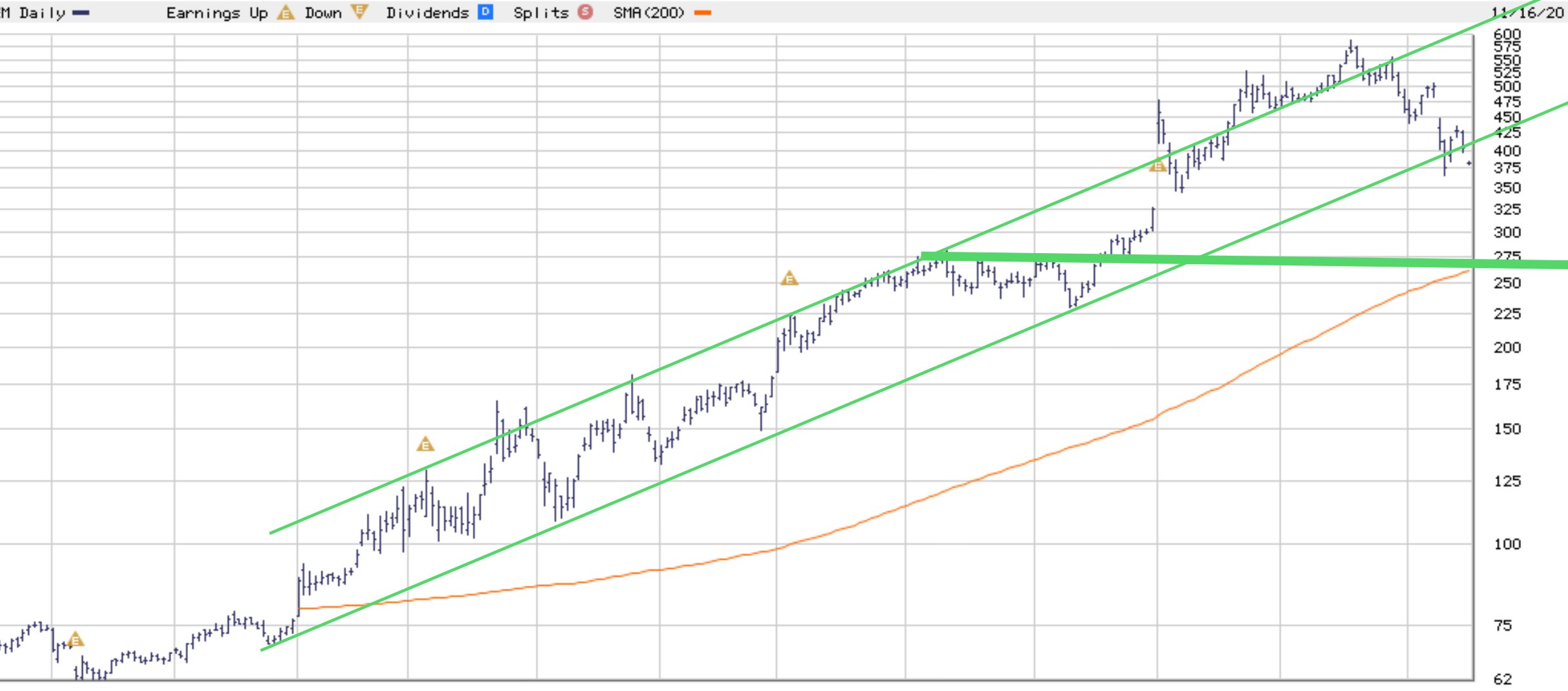Click the dark blue Daily legend swatch
1568x691 pixels.
(x=81, y=12)
